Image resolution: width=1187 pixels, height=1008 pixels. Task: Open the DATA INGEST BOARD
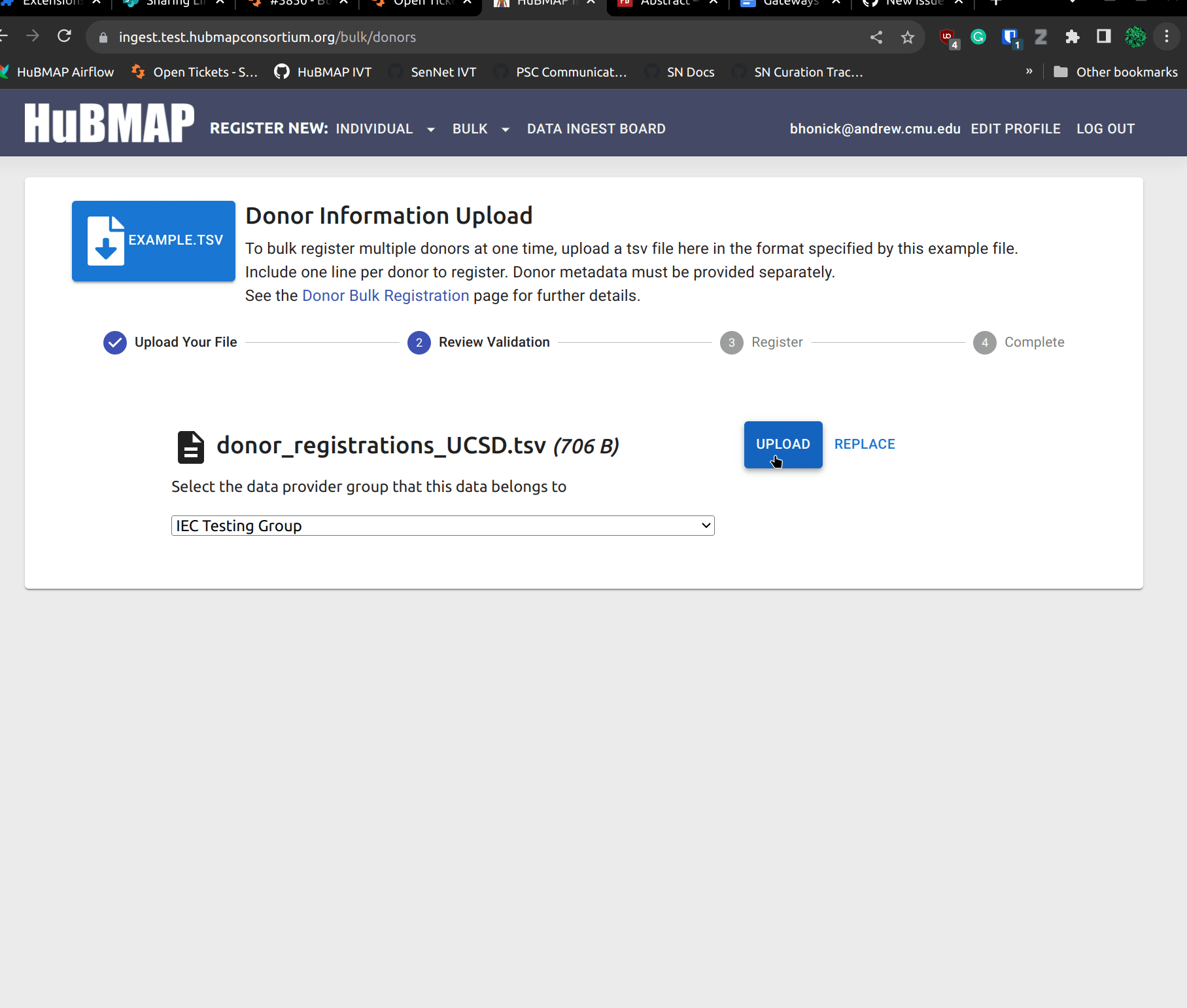pyautogui.click(x=596, y=129)
